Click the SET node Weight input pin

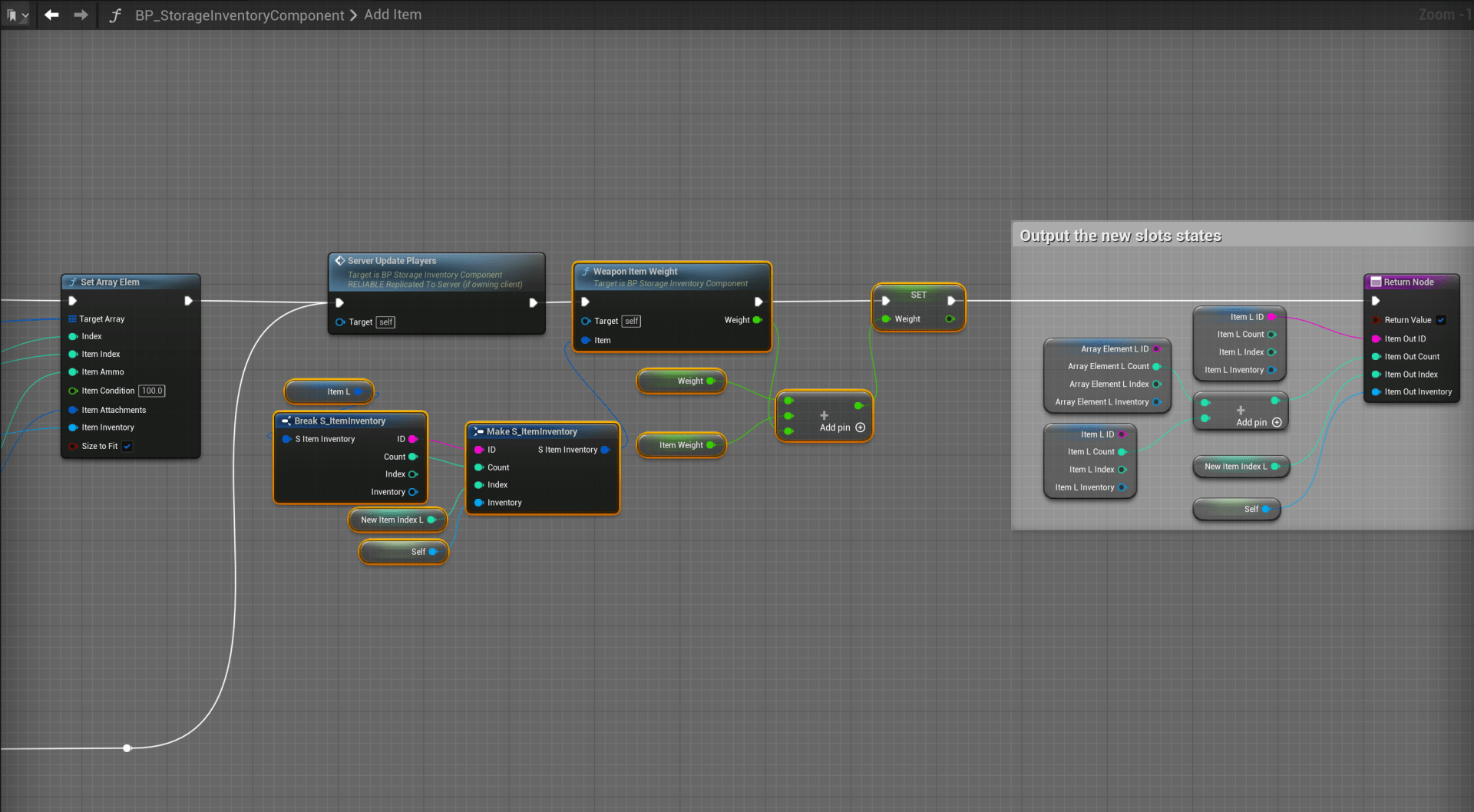(x=886, y=319)
